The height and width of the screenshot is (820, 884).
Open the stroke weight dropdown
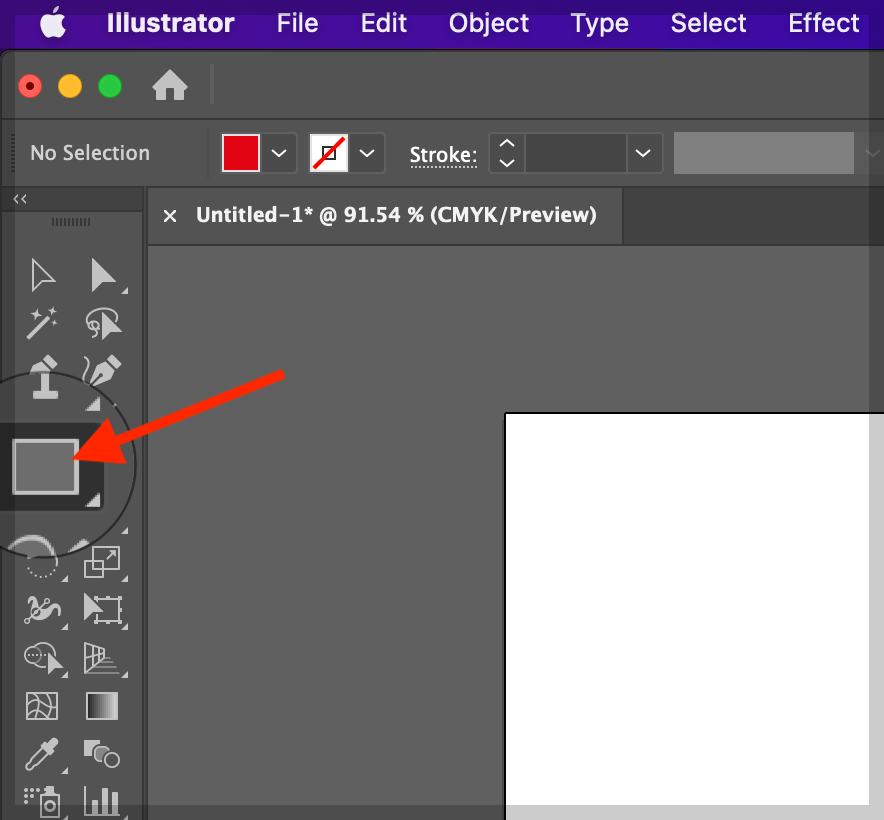pos(643,153)
